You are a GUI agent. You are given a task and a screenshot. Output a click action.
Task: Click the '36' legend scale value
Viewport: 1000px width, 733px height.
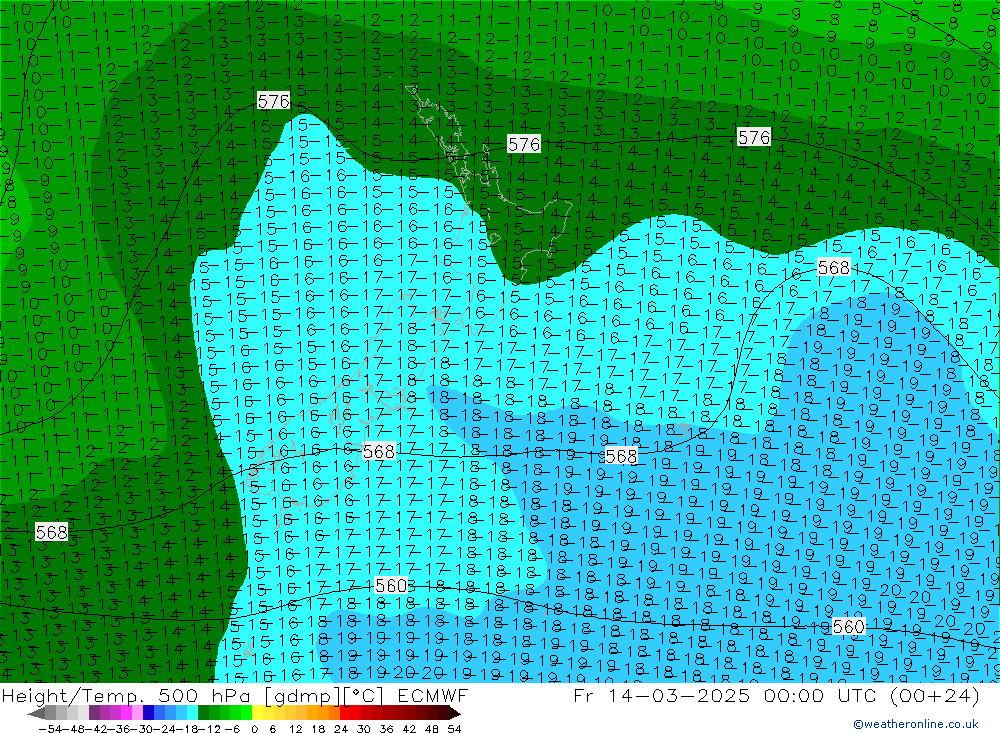click(386, 729)
